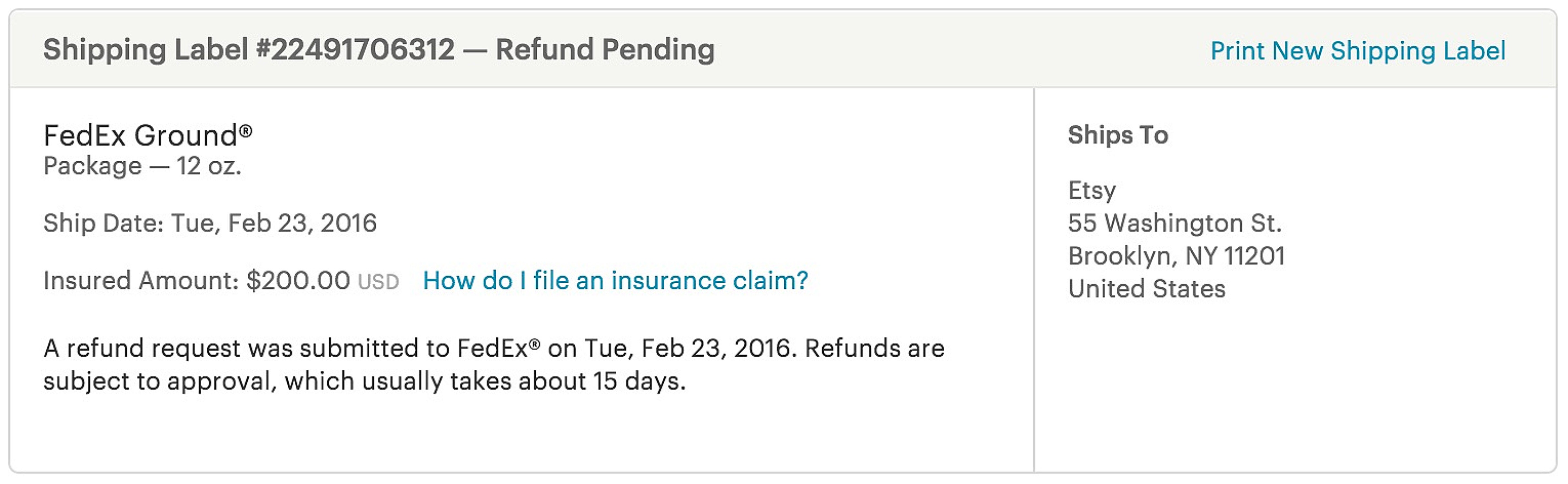
Task: Click the vertical divider beside Ships To panel
Action: (x=1034, y=279)
